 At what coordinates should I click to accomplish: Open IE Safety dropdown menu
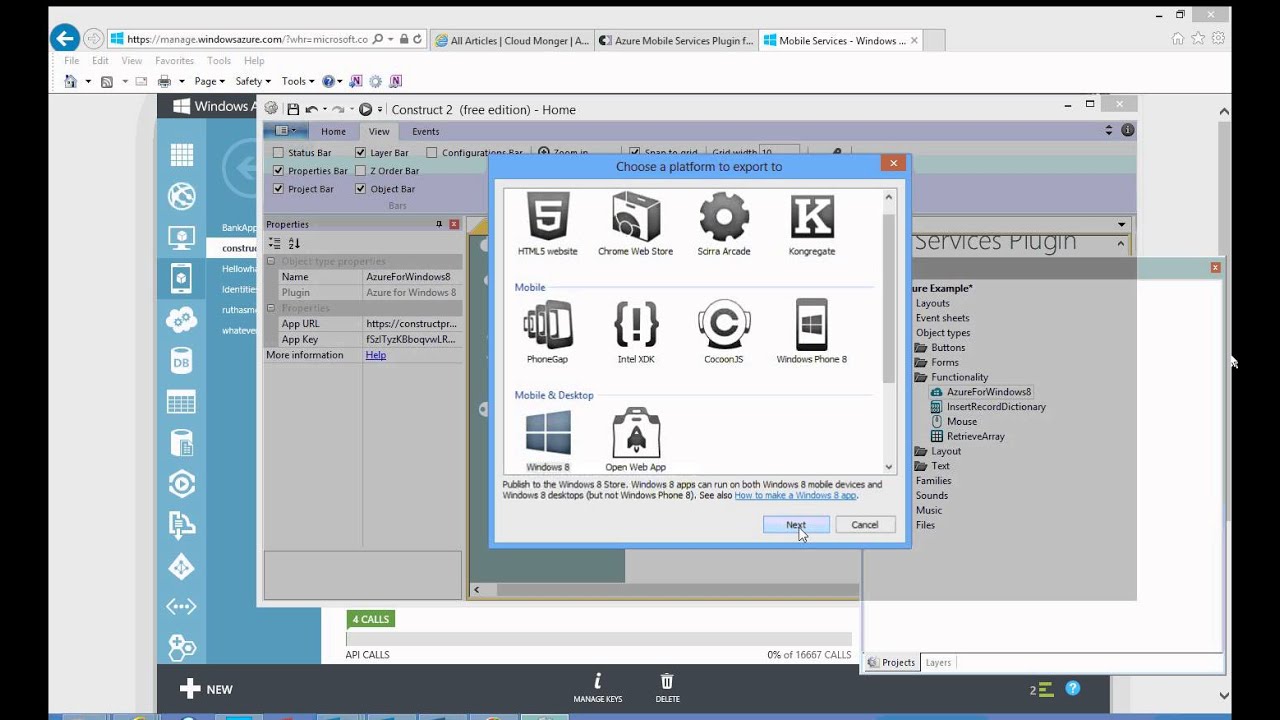(253, 81)
